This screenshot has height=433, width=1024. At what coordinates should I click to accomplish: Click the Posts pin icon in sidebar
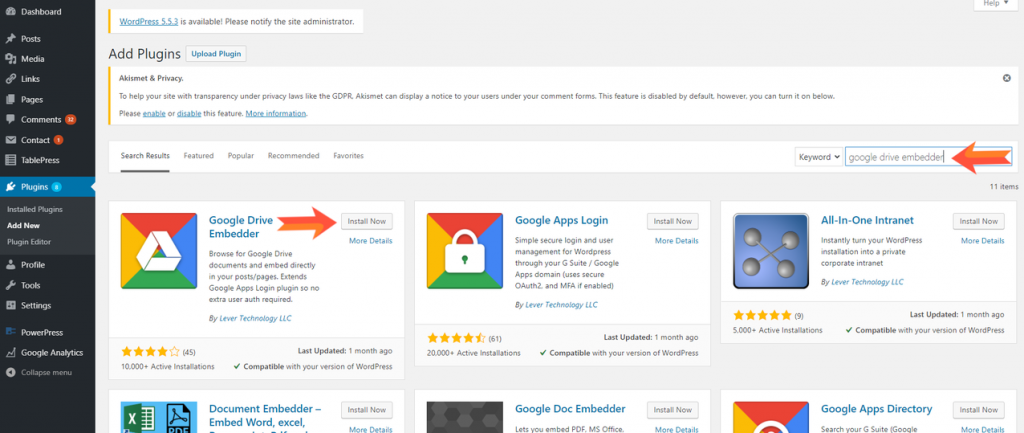pos(10,39)
